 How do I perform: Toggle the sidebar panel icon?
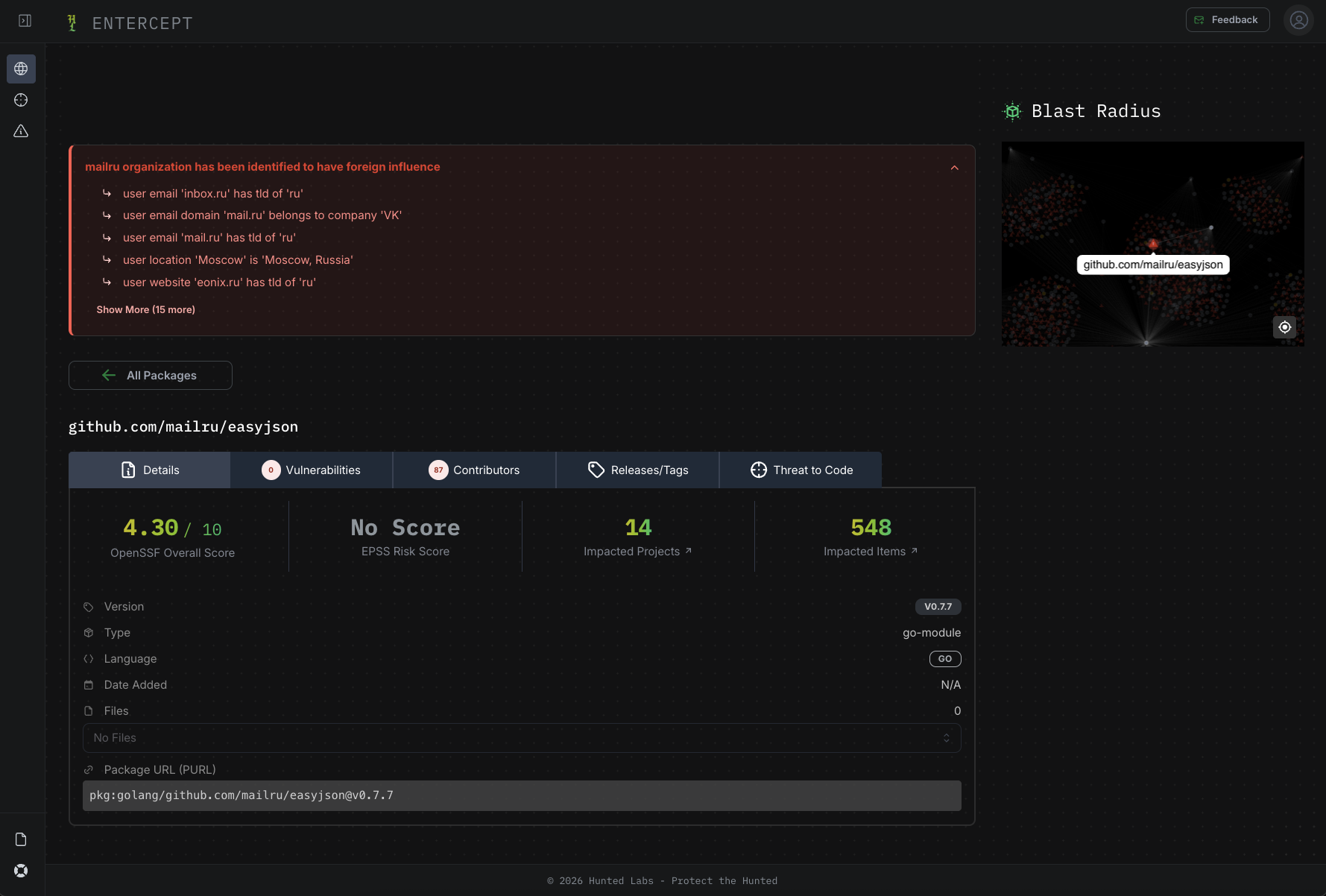[25, 21]
